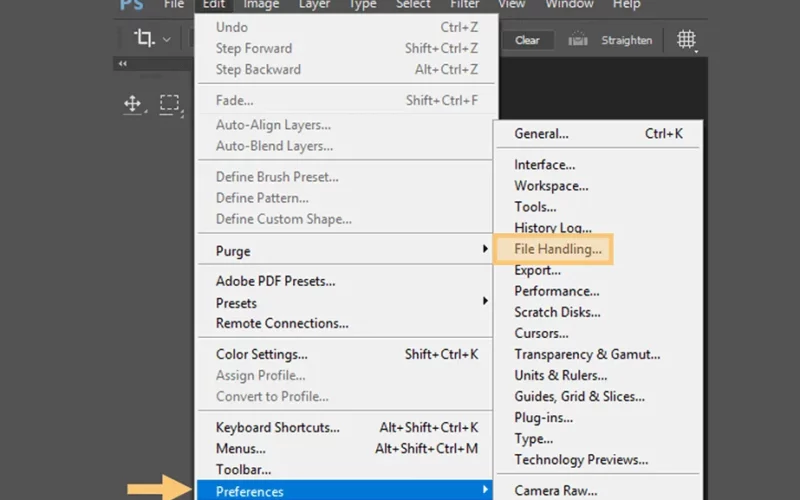This screenshot has height=500, width=800.
Task: Expand the Presets submenu
Action: coord(345,303)
